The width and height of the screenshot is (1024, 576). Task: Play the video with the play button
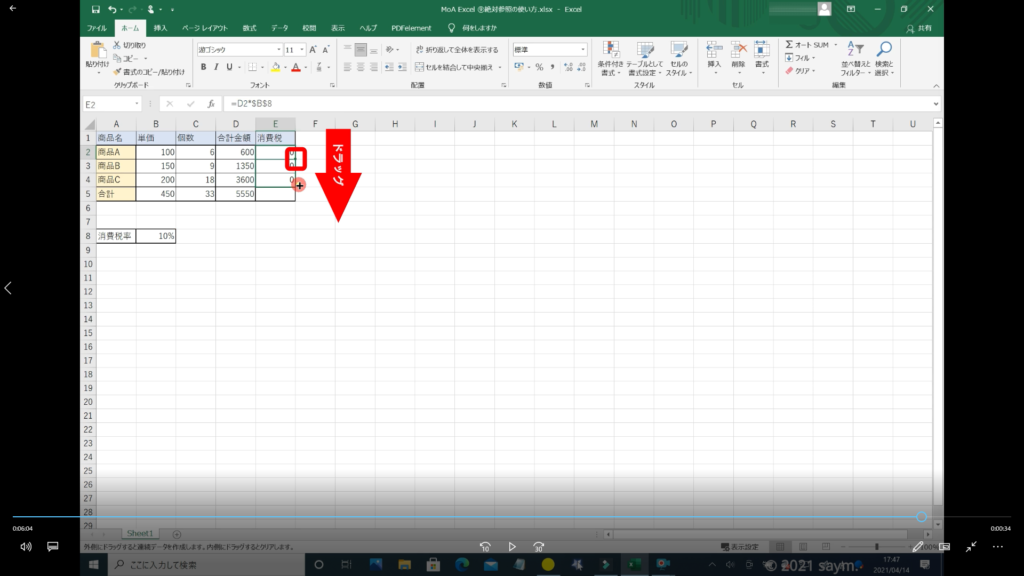512,547
